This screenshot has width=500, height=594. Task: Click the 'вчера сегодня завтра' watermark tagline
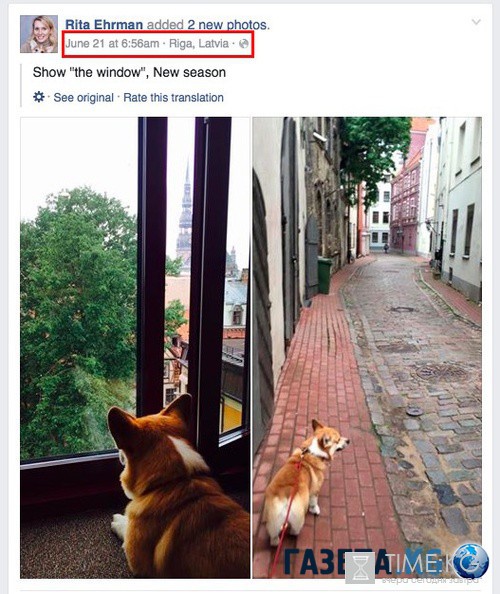(x=431, y=580)
